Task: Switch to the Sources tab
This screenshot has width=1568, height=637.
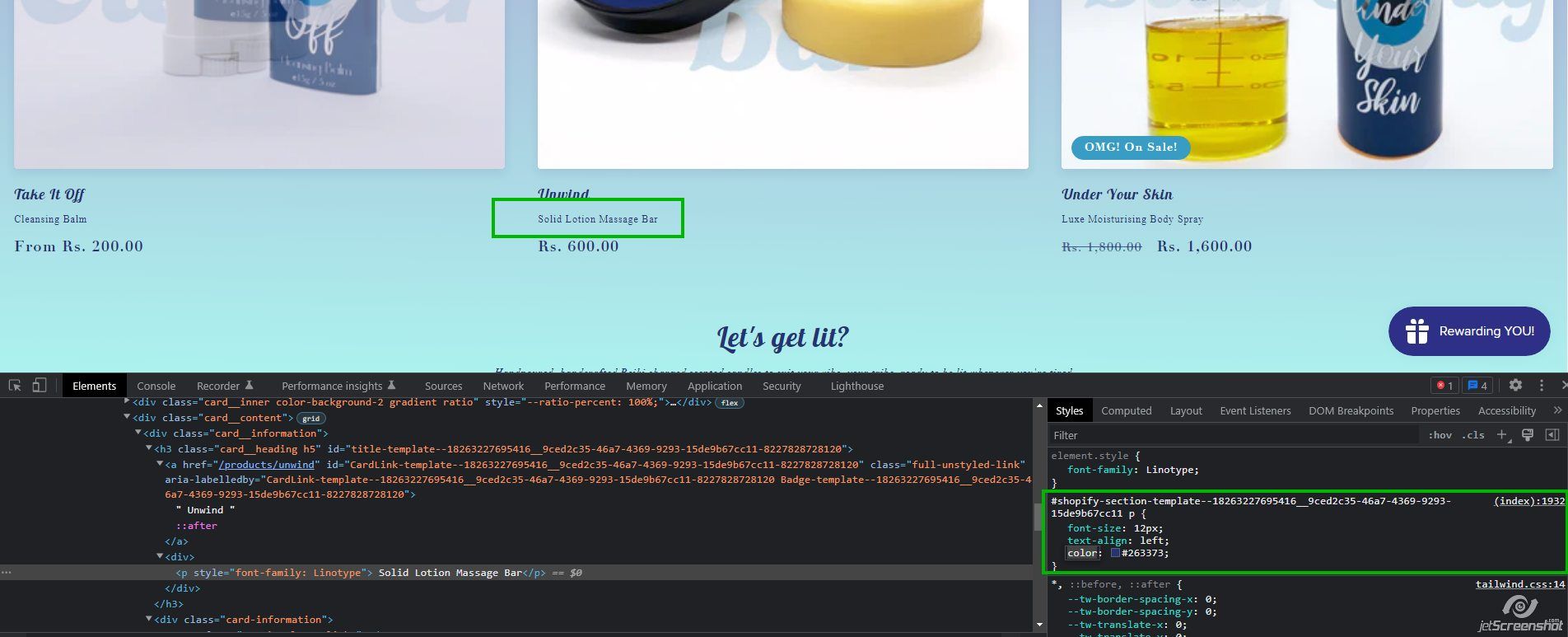Action: tap(443, 386)
